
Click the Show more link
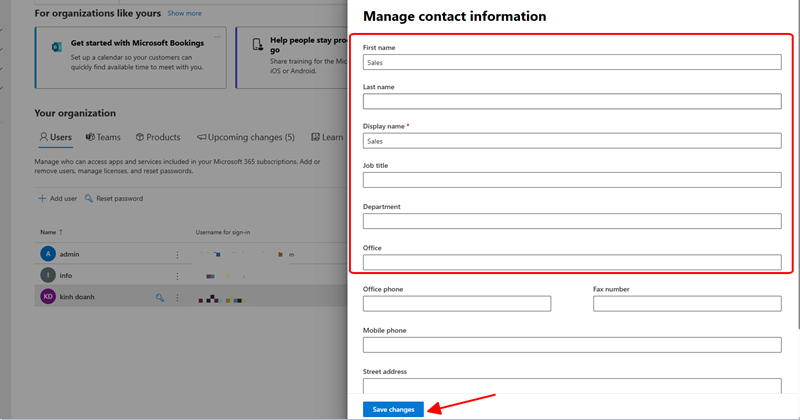tap(184, 13)
